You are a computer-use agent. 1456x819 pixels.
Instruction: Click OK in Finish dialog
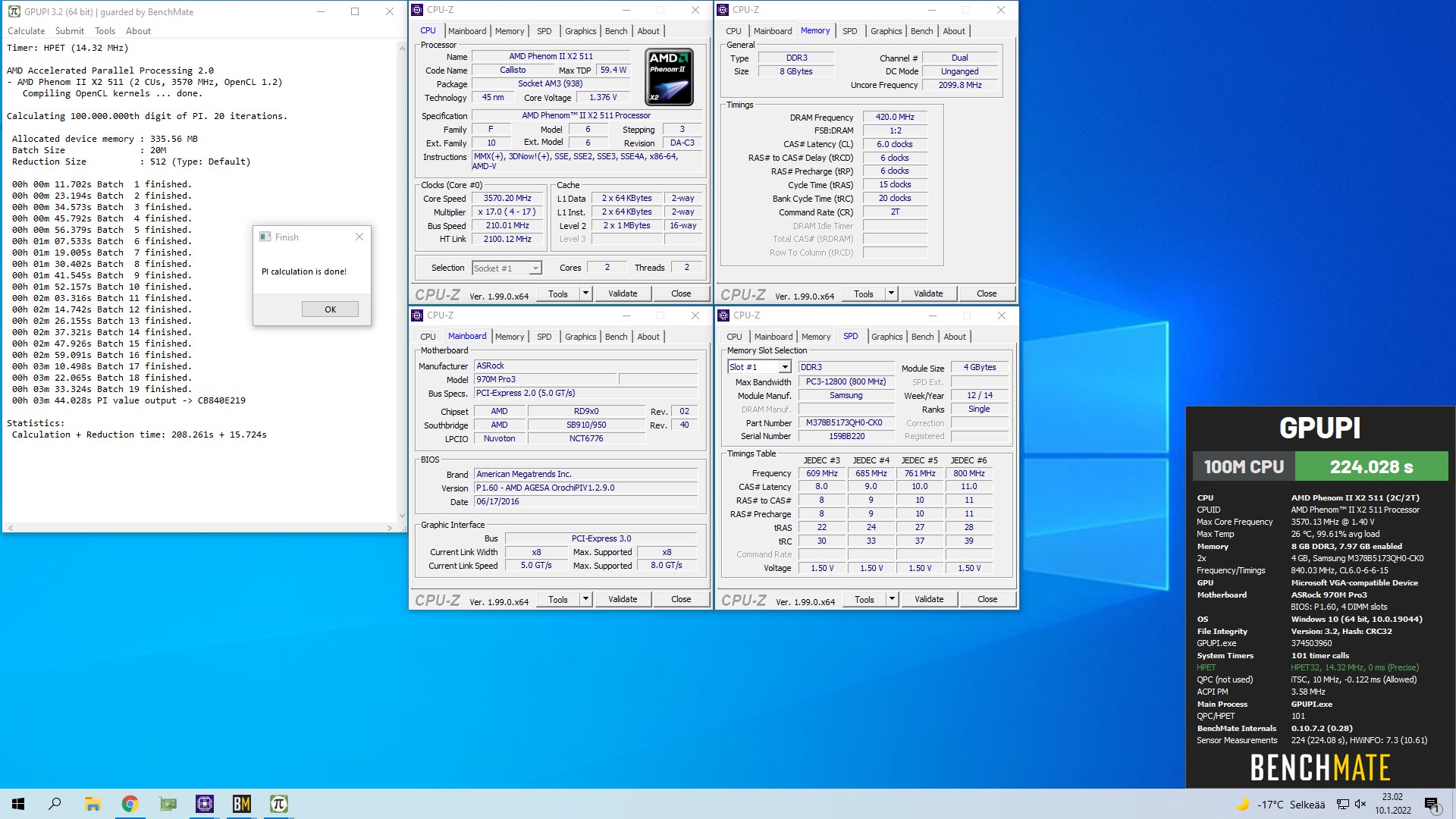[330, 309]
